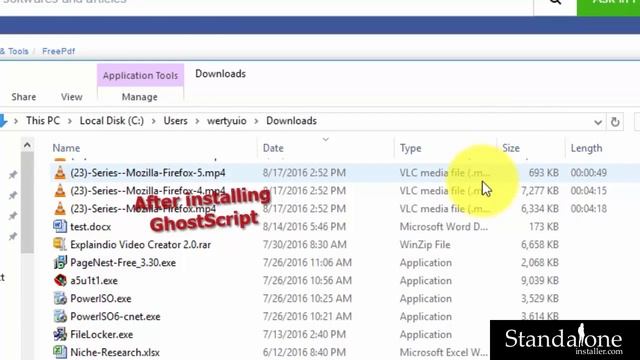Select file Explaindio Video Creator 2.0.rar

pos(140,244)
